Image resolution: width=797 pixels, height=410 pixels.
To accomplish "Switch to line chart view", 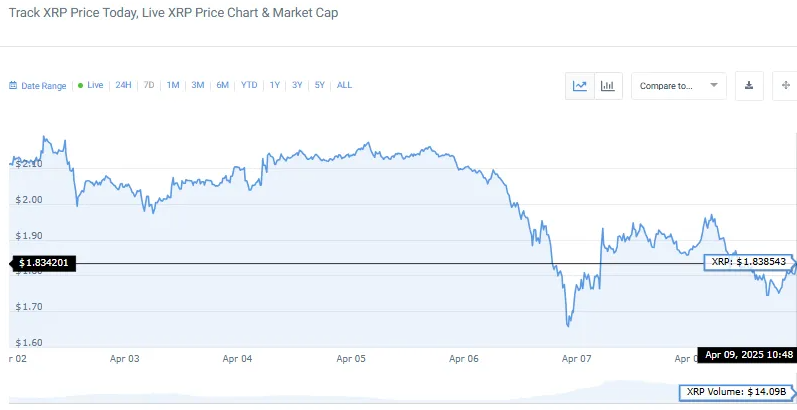I will [580, 86].
